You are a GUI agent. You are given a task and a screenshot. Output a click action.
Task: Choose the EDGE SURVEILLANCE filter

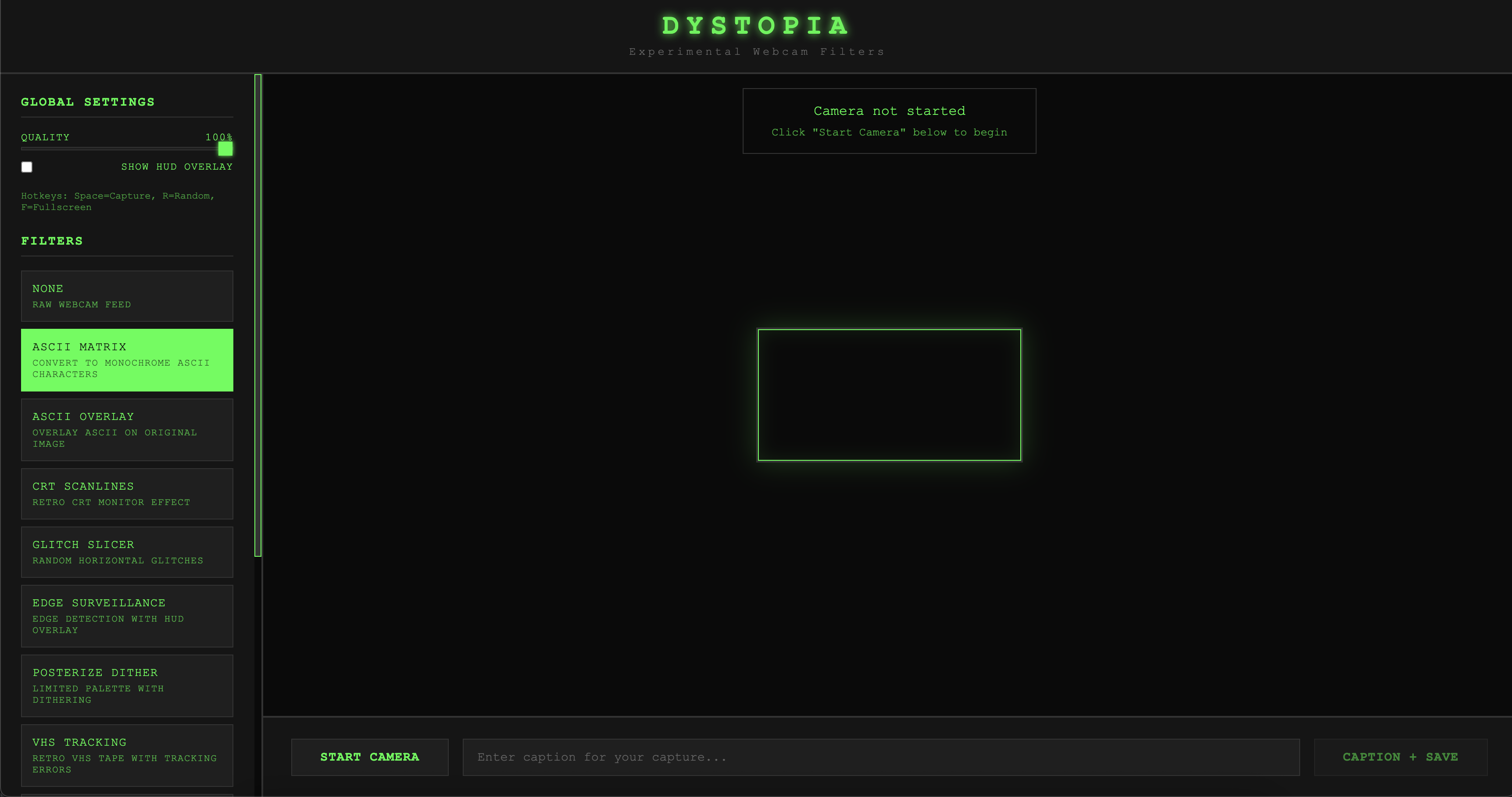pyautogui.click(x=127, y=616)
